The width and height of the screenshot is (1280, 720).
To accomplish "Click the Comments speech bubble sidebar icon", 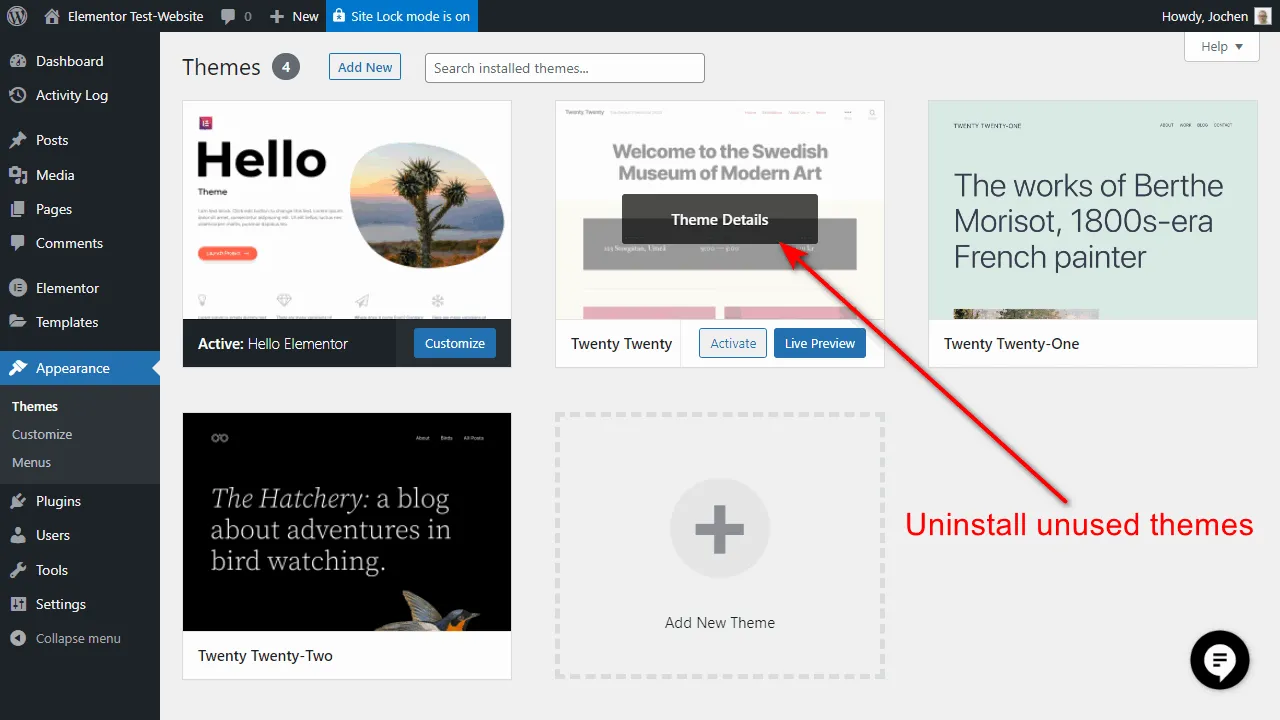I will click(18, 243).
